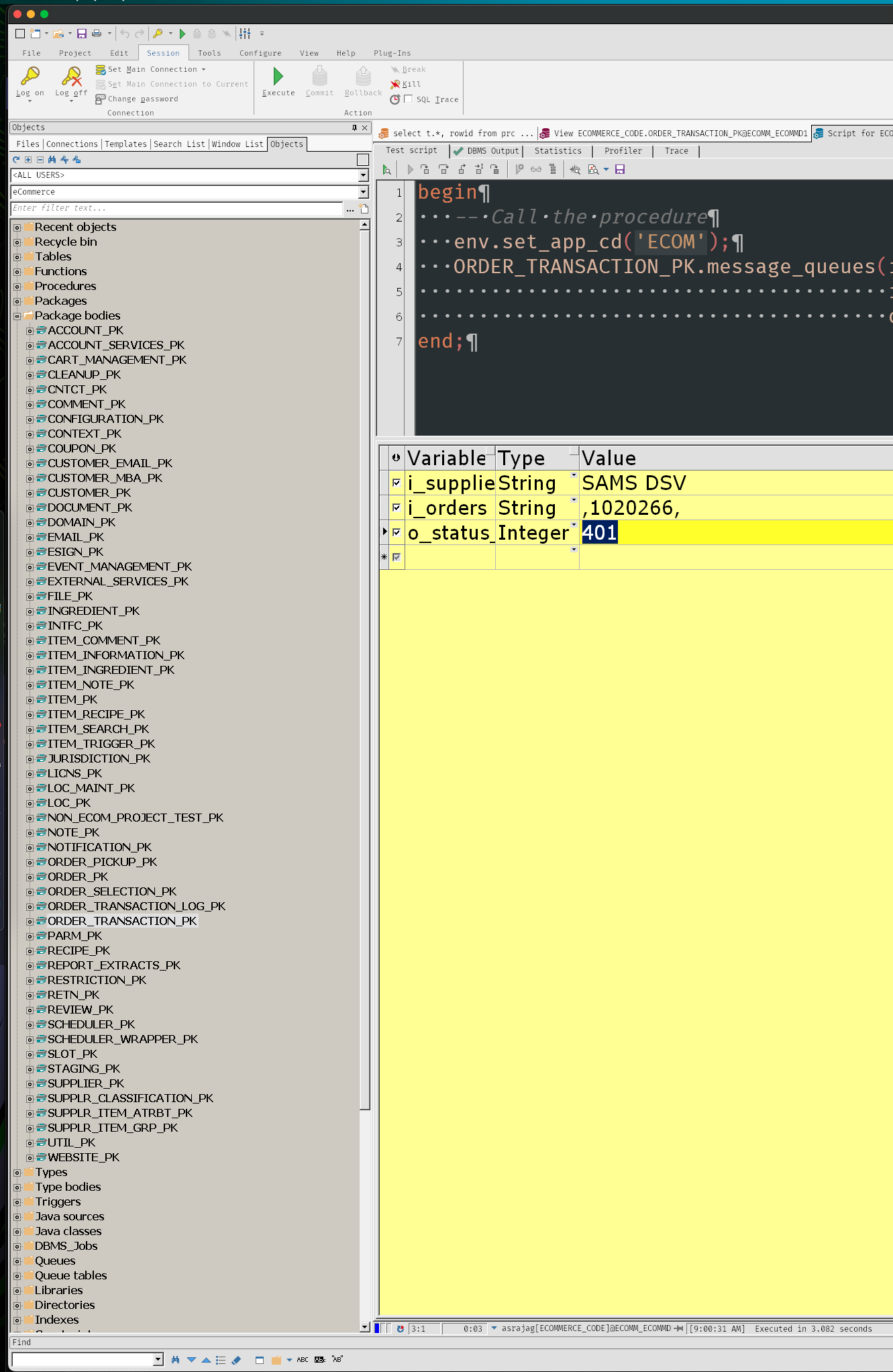
Task: Open the Set Main Connection dropdown
Action: click(x=204, y=70)
